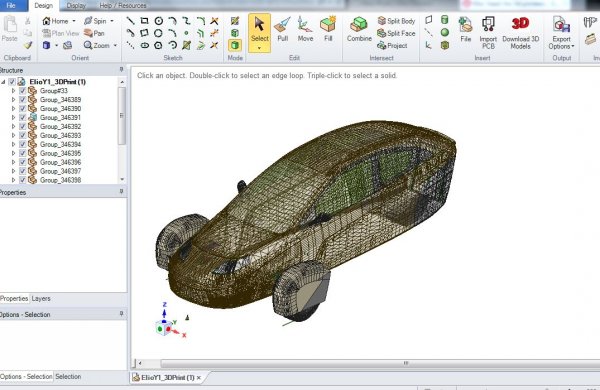Close the ElioY1_3DPrint document tab
600x390 pixels.
(x=199, y=378)
